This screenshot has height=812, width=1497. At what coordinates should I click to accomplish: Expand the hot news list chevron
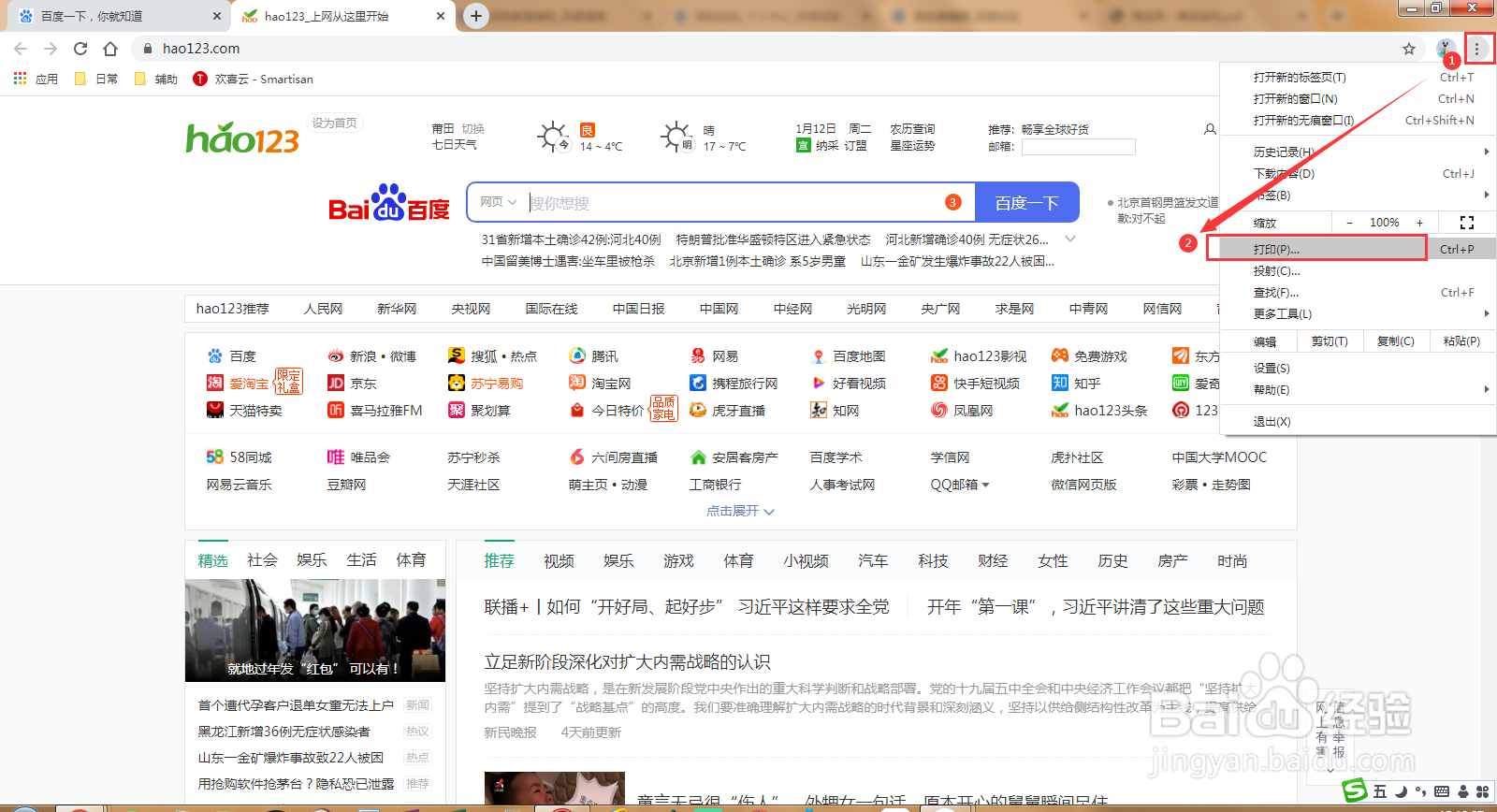coord(1070,239)
